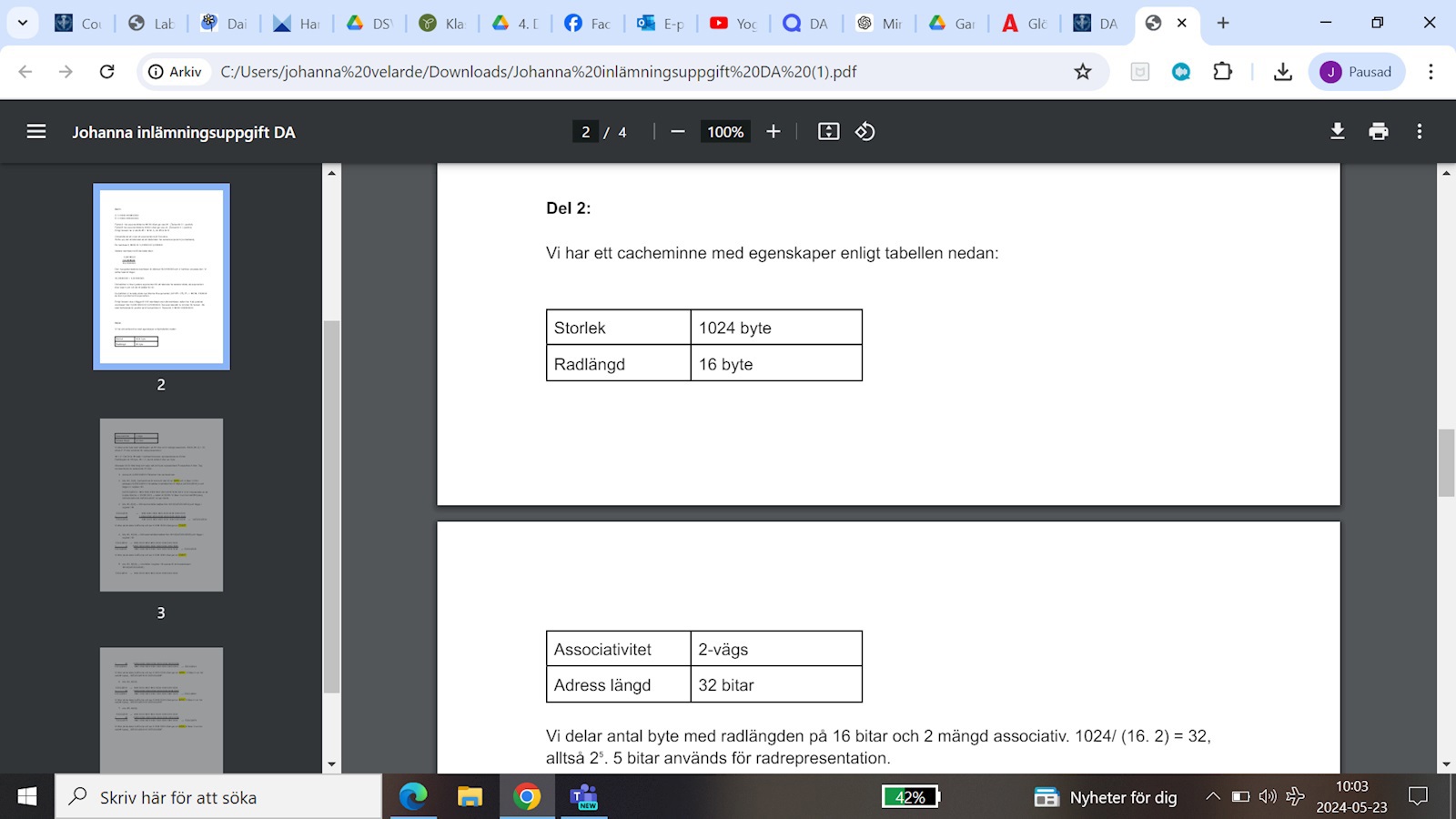This screenshot has width=1456, height=819.
Task: Click the zoom percentage field 100%
Action: pos(725,132)
